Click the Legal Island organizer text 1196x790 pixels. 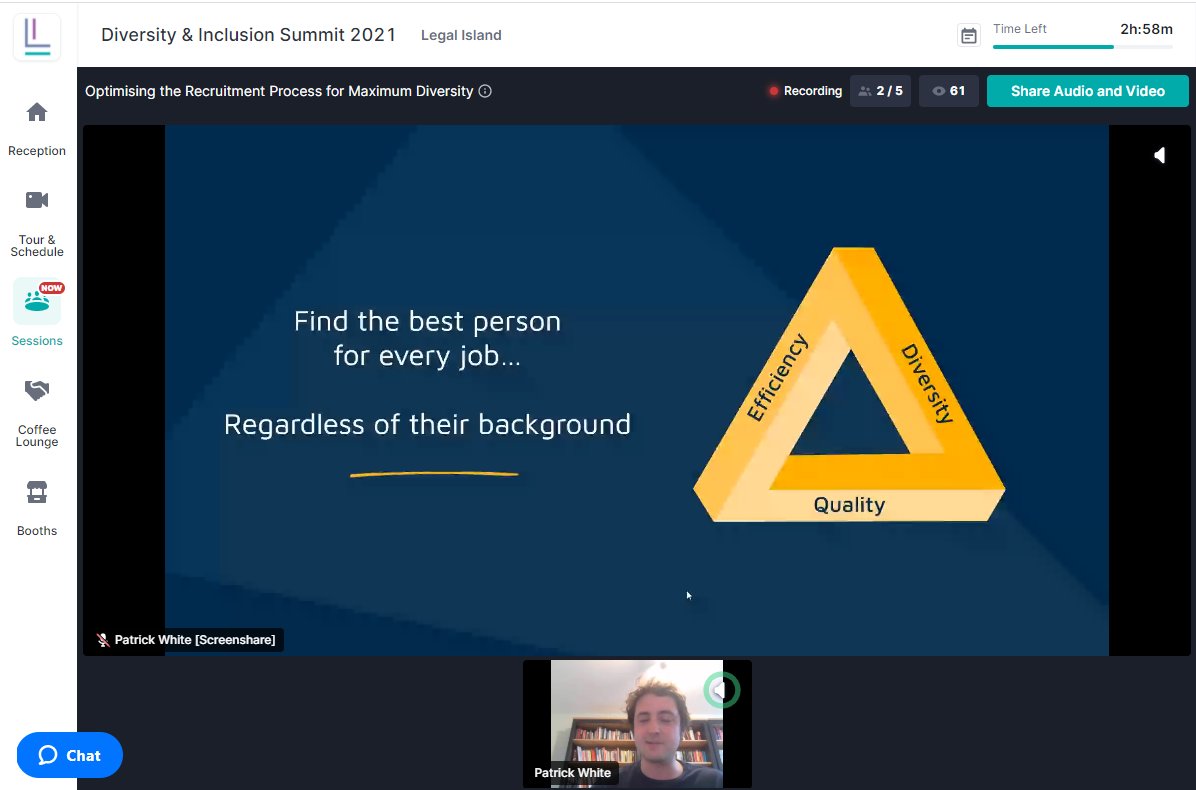(461, 35)
